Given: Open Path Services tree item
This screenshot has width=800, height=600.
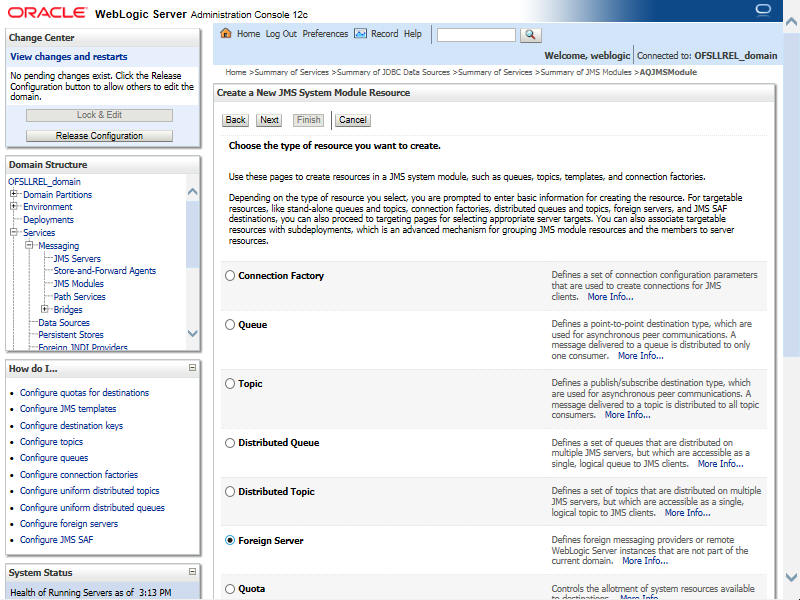Looking at the screenshot, I should 80,297.
